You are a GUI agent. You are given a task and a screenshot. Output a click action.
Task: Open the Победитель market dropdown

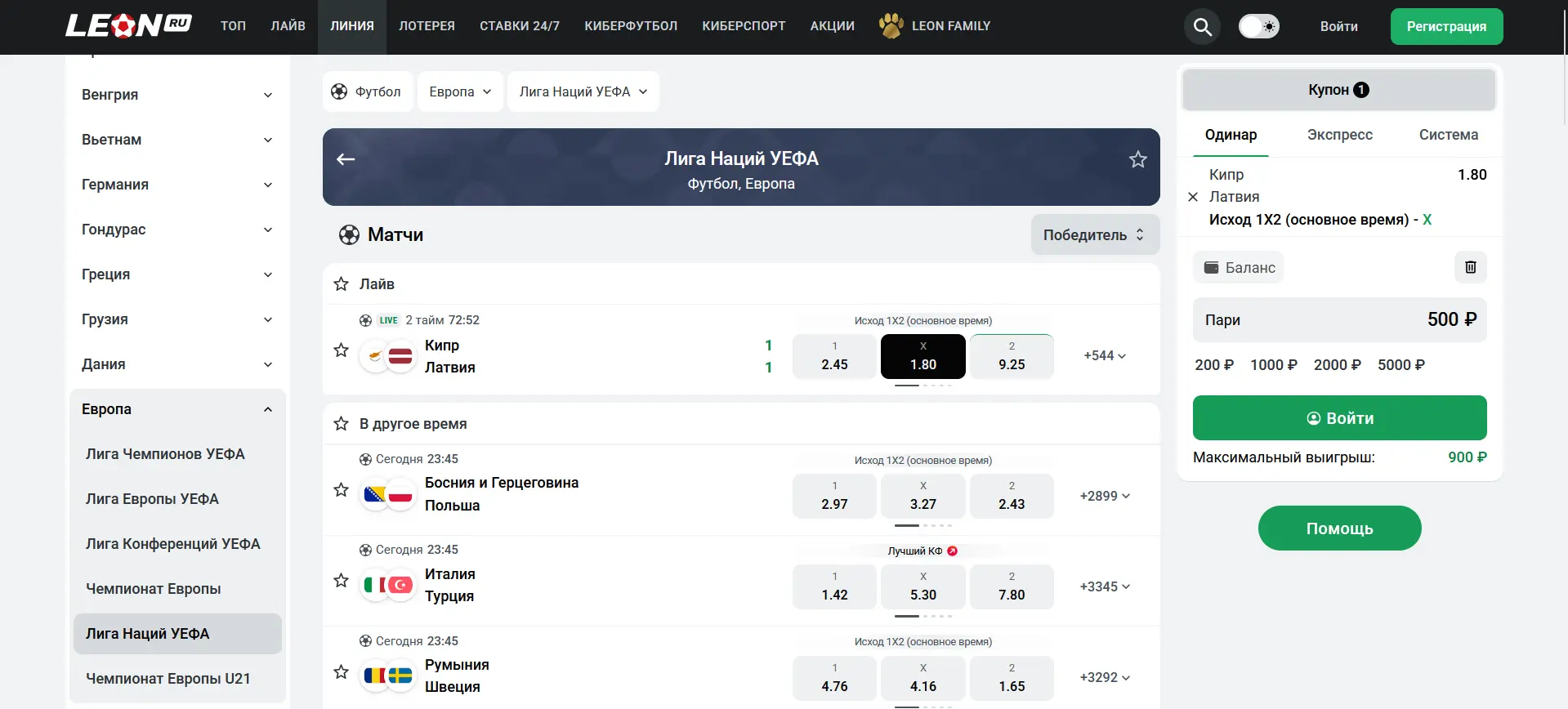tap(1095, 234)
